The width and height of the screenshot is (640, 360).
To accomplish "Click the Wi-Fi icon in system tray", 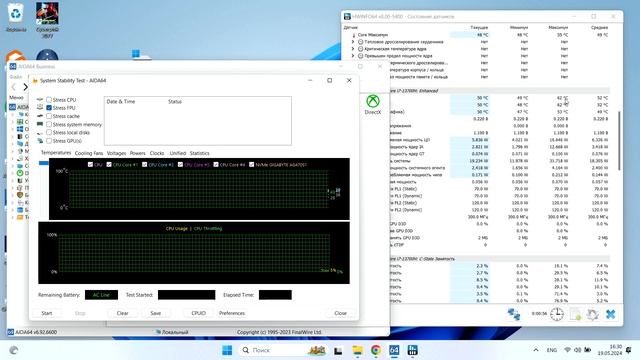I will (567, 350).
